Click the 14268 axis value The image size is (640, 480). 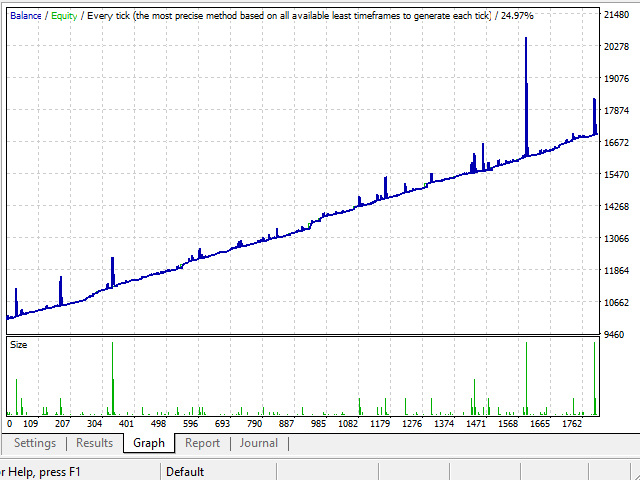click(617, 207)
